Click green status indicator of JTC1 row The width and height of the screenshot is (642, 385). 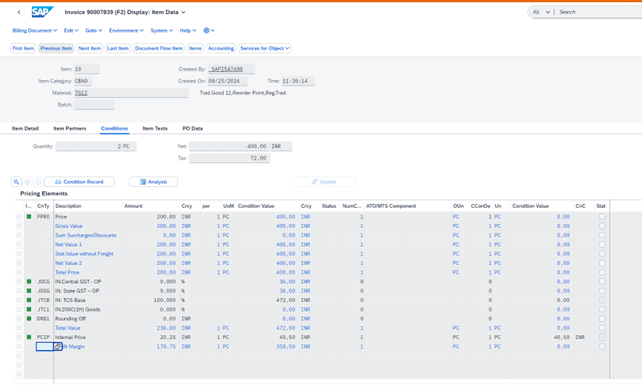(29, 309)
